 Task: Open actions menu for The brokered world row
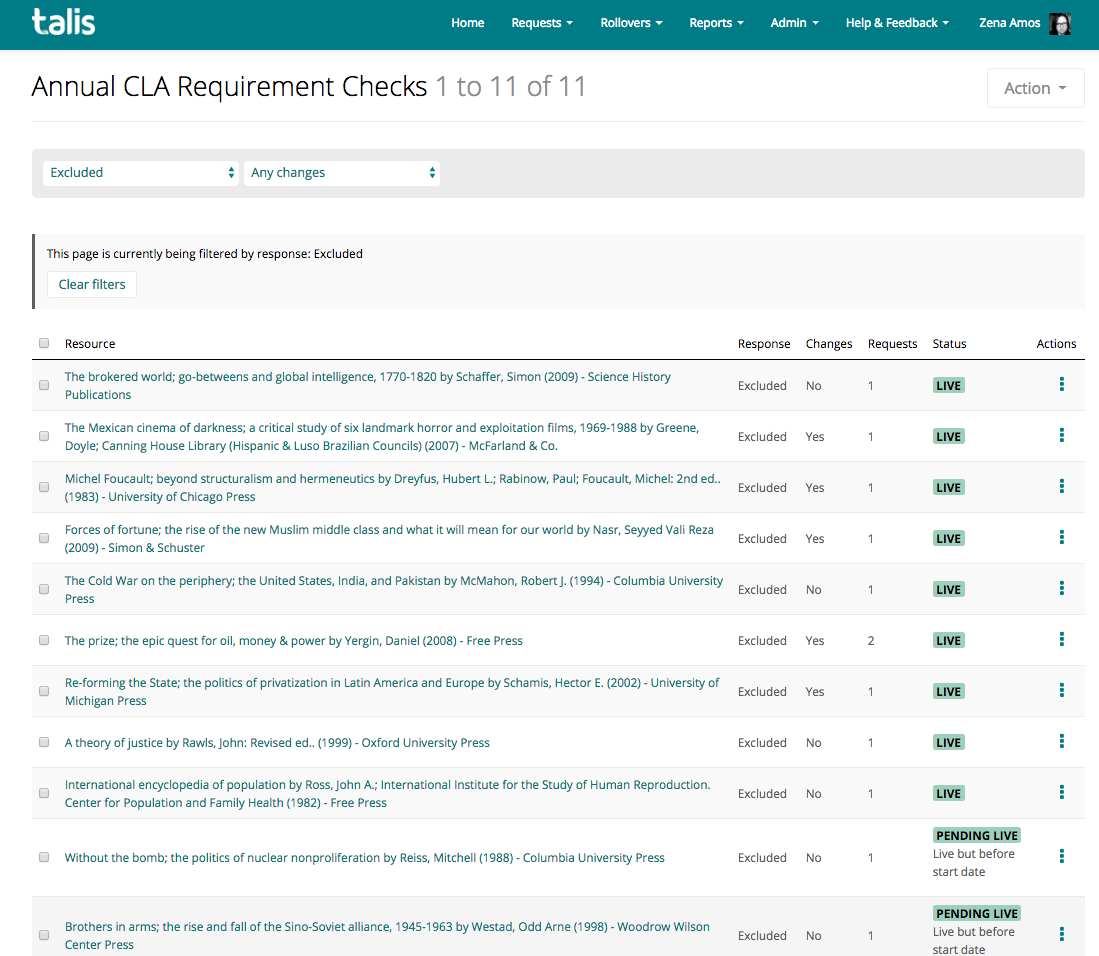1061,385
